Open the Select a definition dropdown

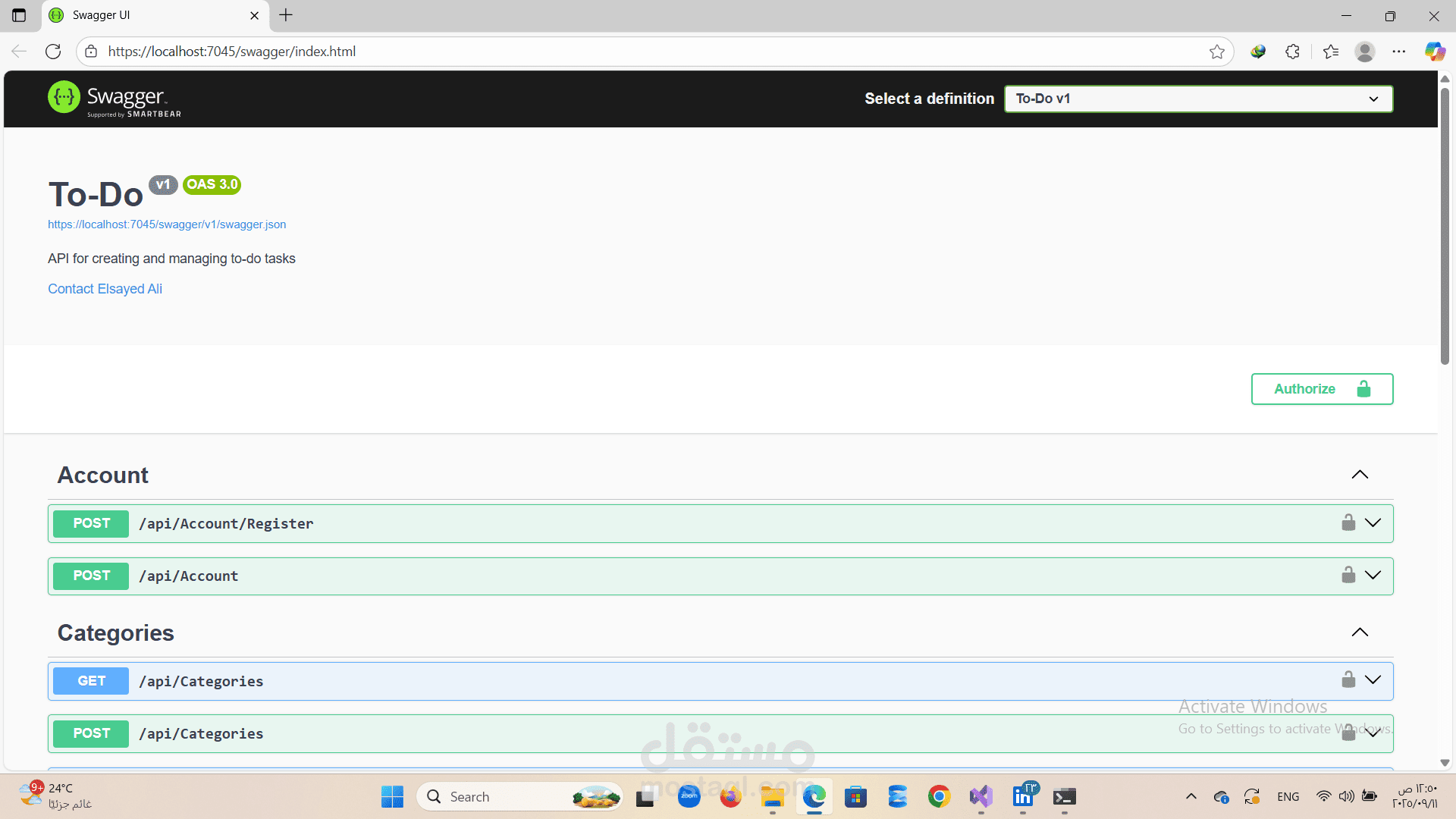point(1198,99)
